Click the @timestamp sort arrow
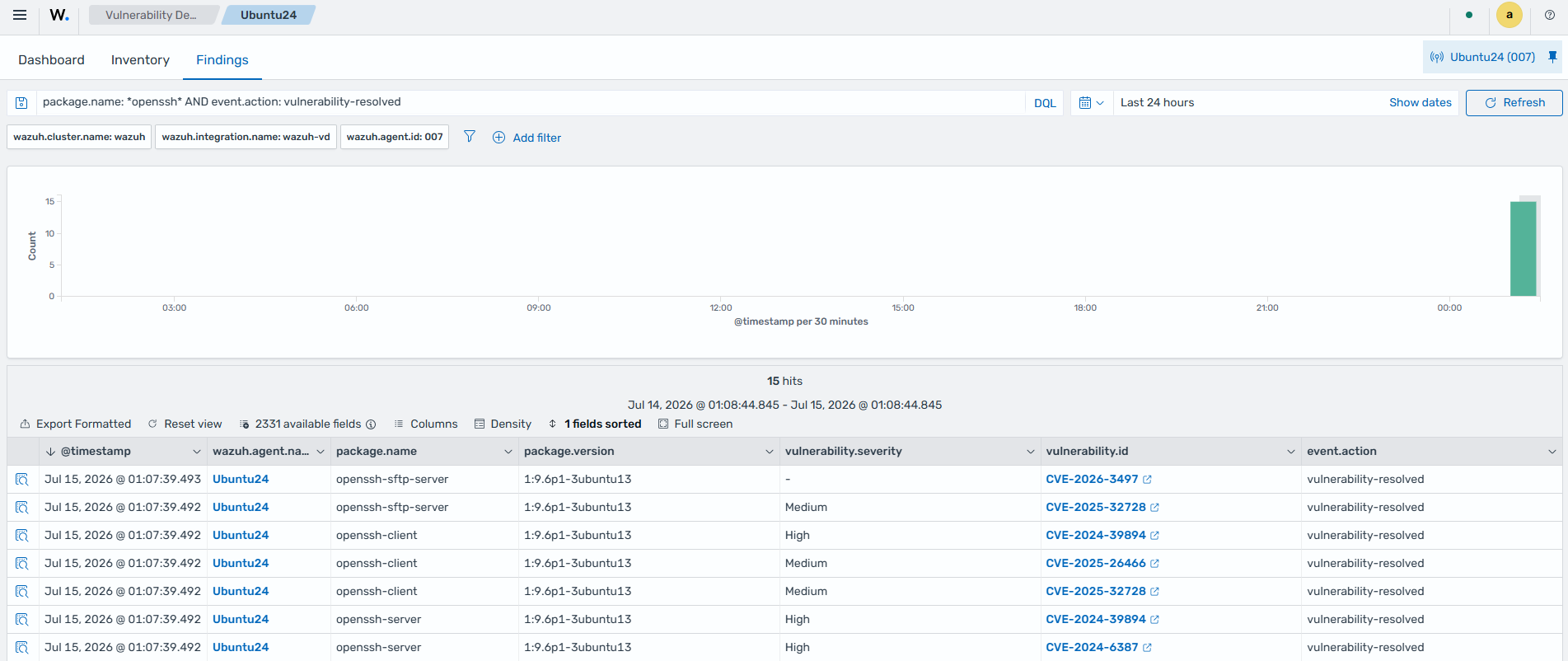 pos(50,452)
